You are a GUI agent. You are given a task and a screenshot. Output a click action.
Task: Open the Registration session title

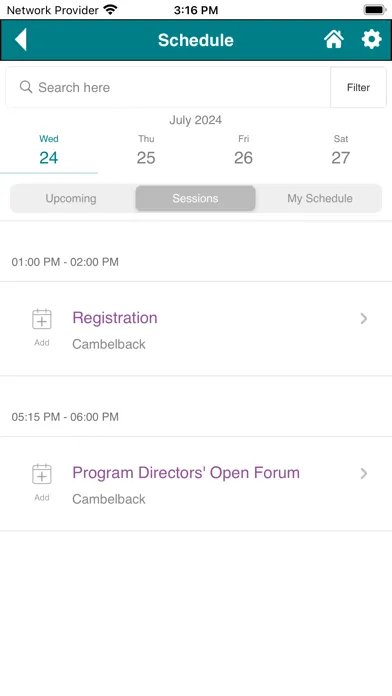coord(115,318)
